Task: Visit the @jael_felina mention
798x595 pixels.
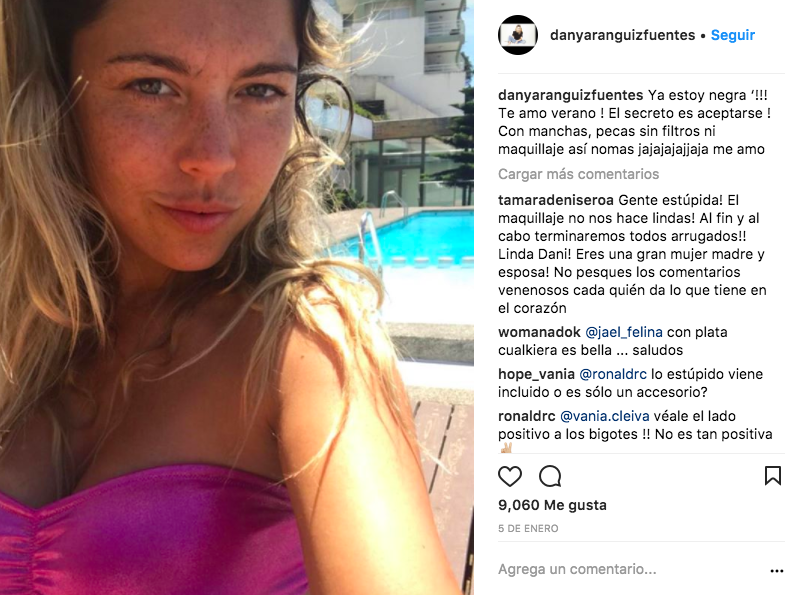Action: tap(623, 332)
